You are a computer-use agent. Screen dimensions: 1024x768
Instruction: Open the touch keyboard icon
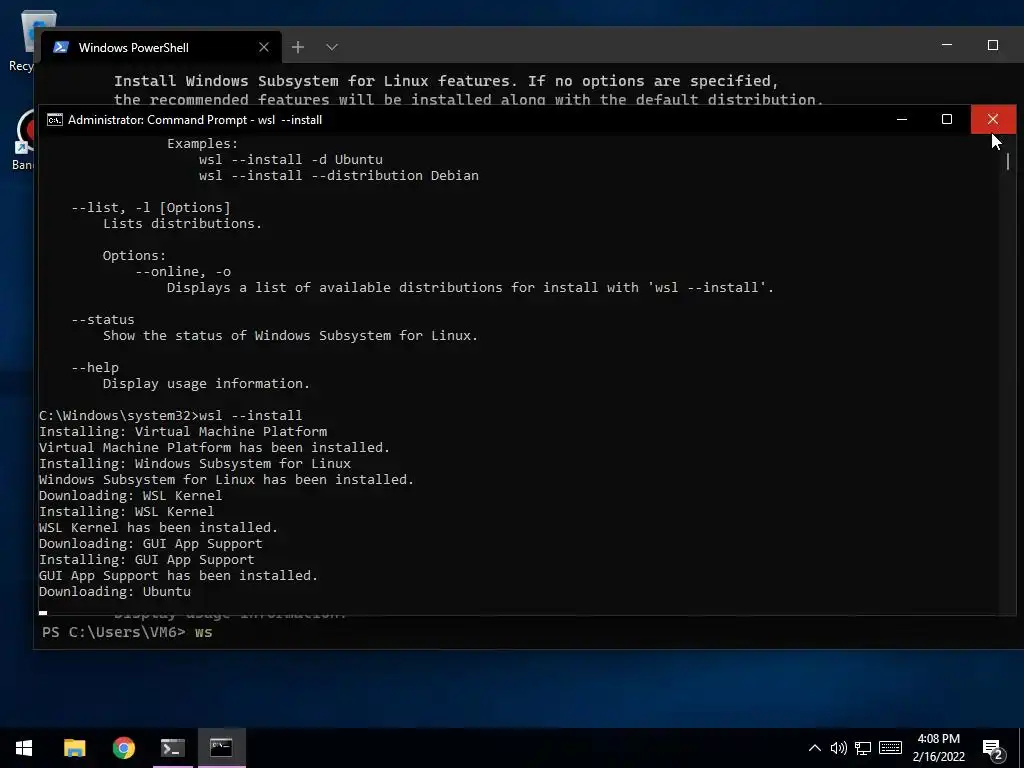pyautogui.click(x=890, y=748)
